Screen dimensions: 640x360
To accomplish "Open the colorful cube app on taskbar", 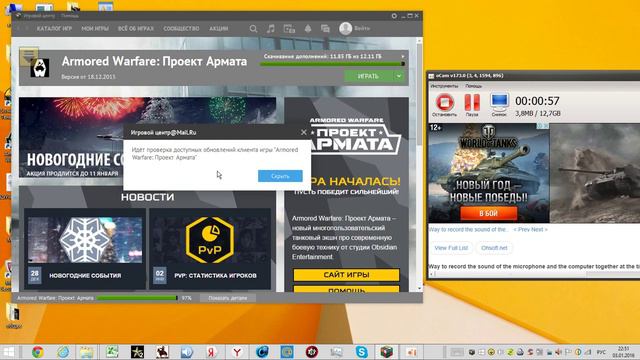I will (387, 352).
